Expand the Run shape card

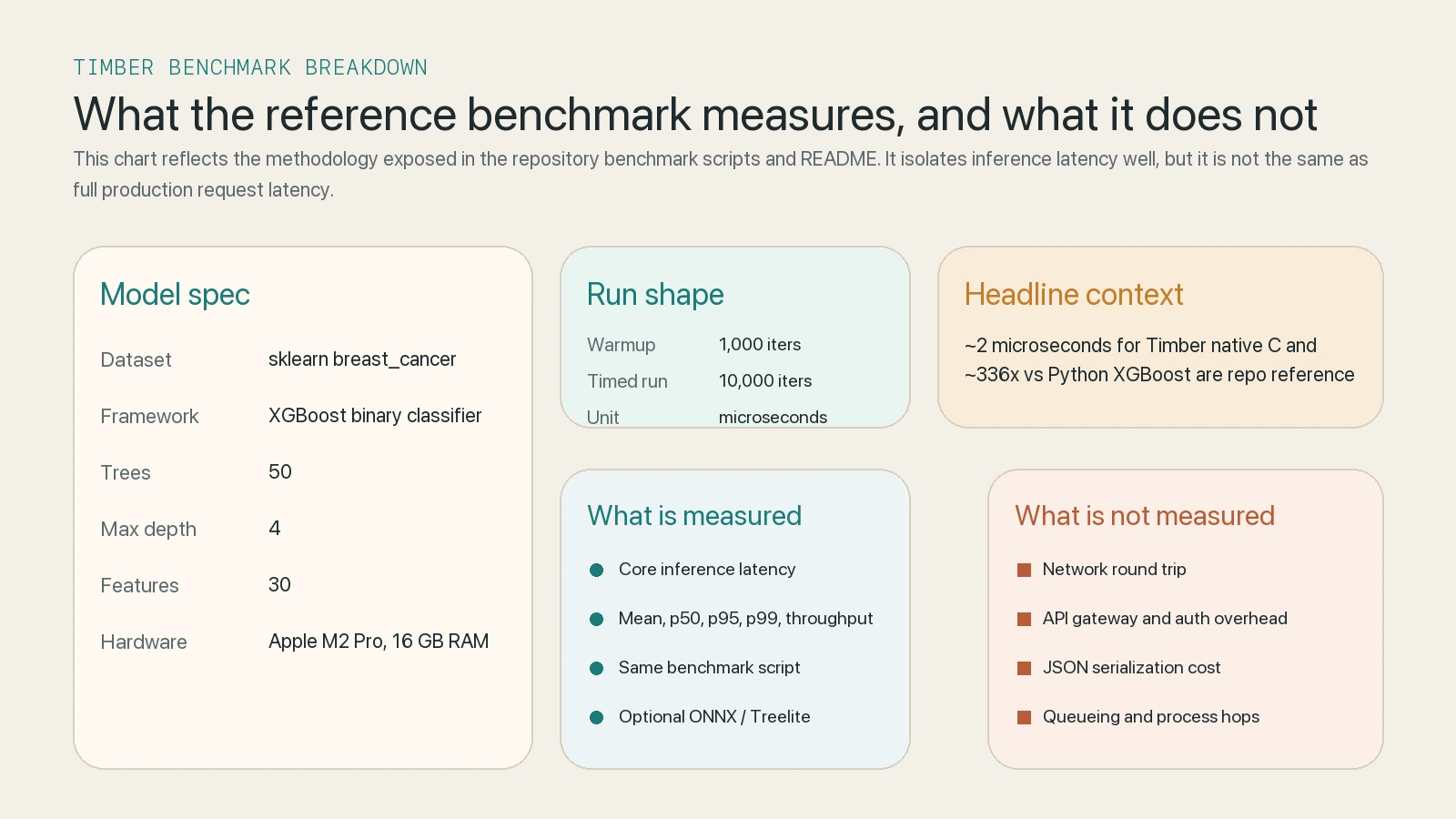(x=655, y=294)
